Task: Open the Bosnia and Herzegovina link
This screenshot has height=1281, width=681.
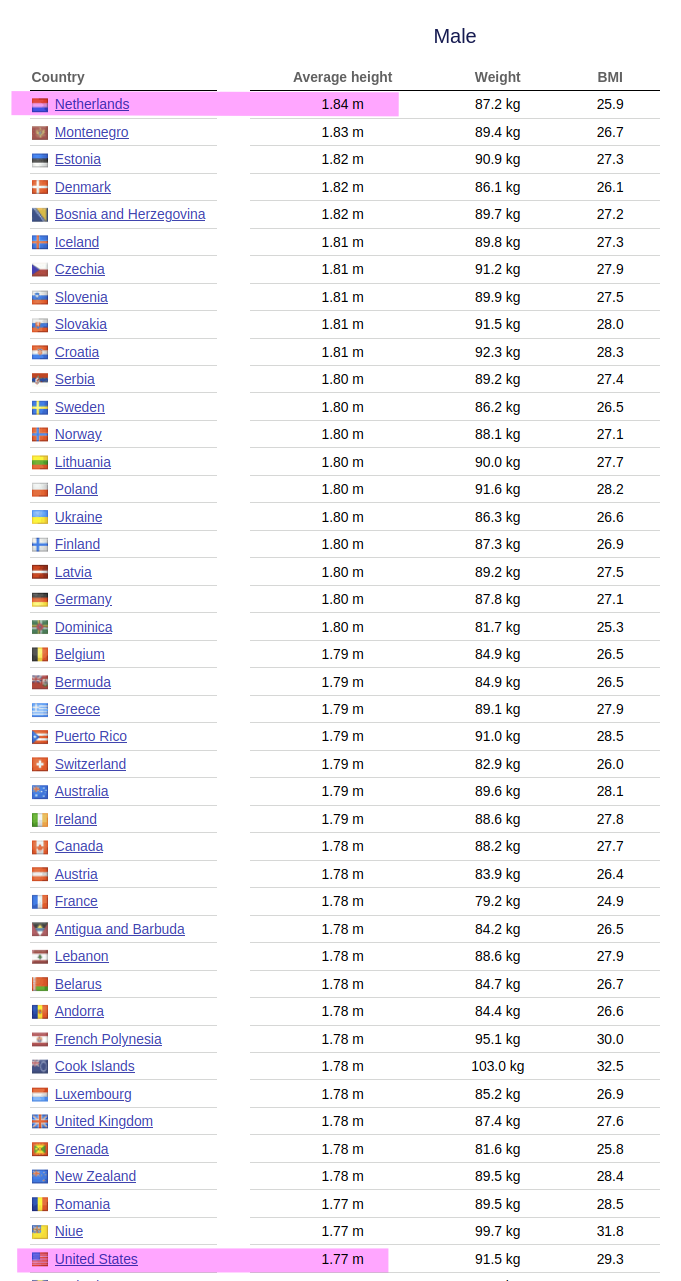Action: (x=130, y=214)
